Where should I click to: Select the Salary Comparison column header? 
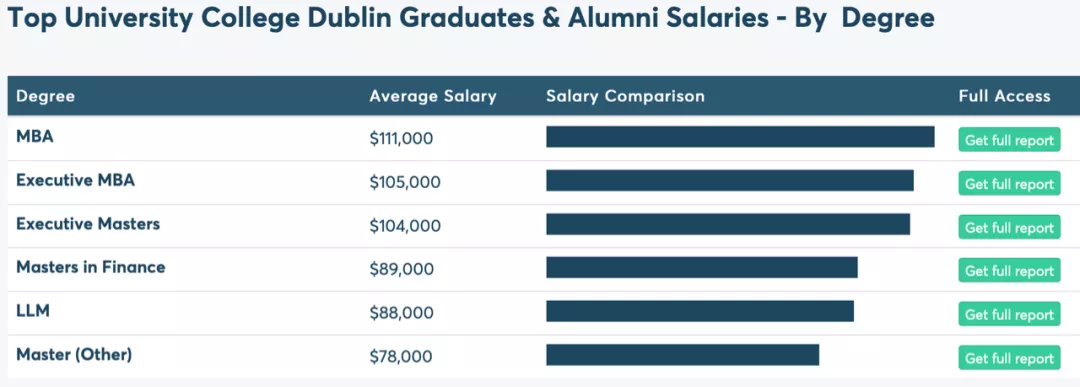(625, 96)
